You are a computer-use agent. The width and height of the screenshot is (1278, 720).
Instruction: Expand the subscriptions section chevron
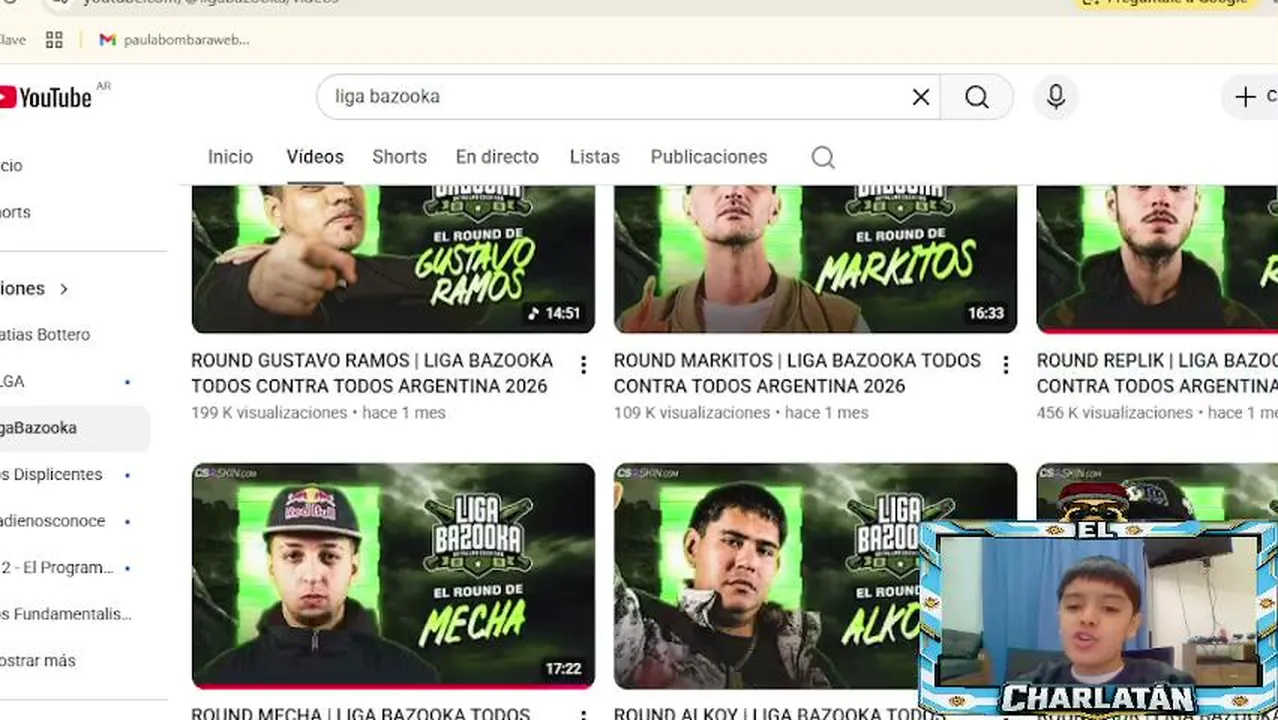pos(64,289)
